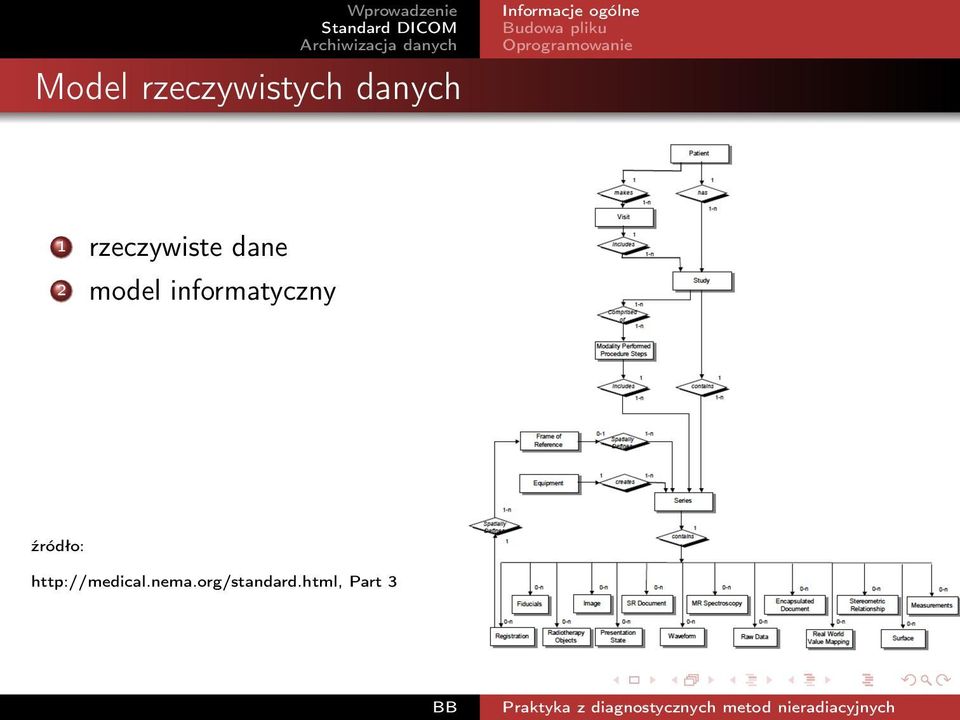Image resolution: width=960 pixels, height=720 pixels.
Task: Click the Fiducials box
Action: [530, 604]
